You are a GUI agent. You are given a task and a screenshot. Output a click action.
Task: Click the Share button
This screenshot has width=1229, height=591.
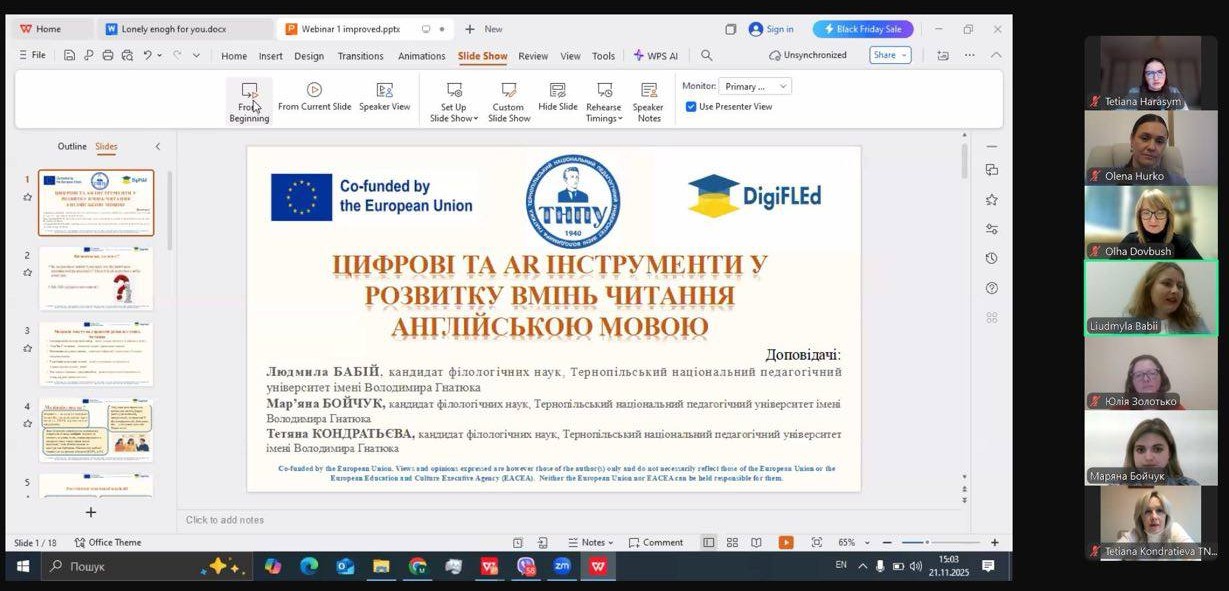point(889,56)
